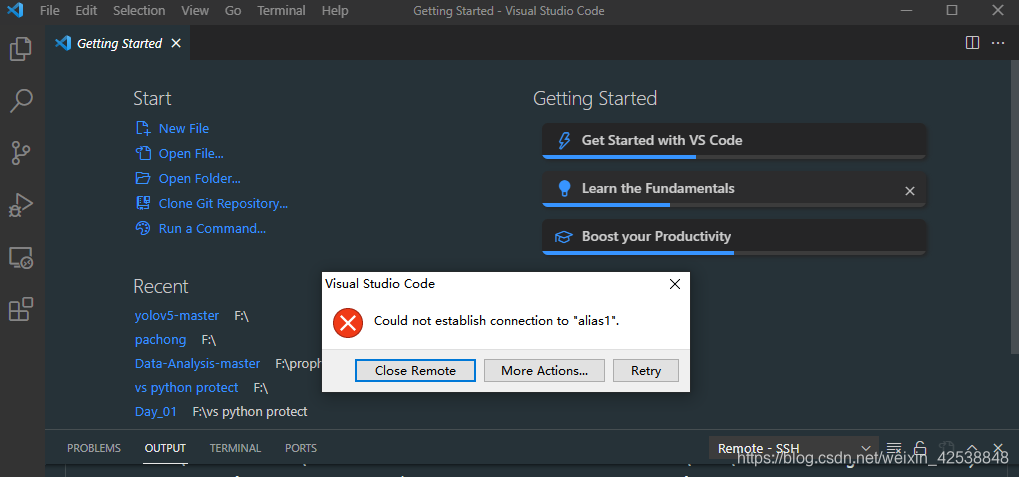The image size is (1019, 477).
Task: Maximize the panel with the chevron-up icon
Action: [972, 448]
